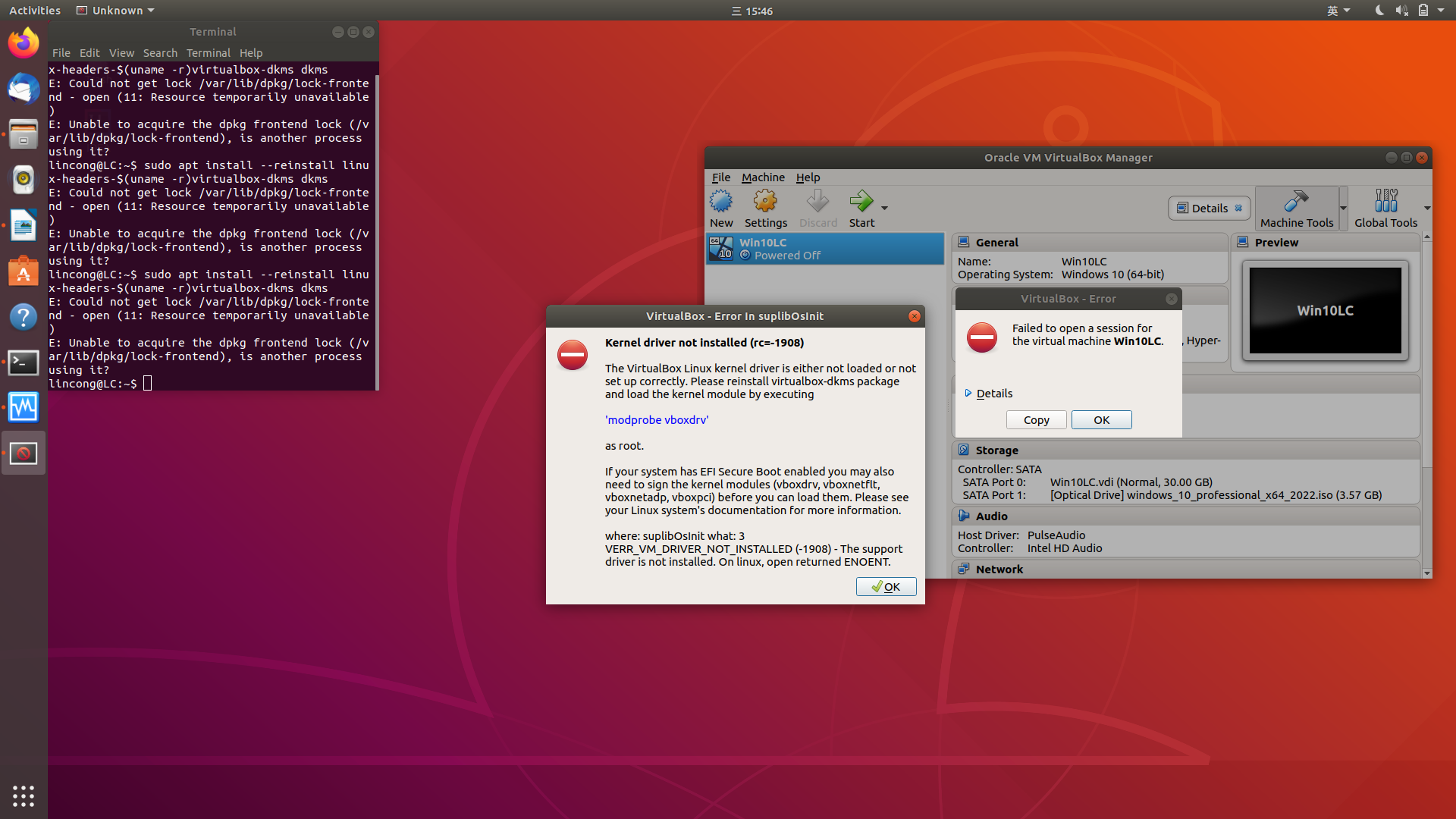Expand the Start button dropdown arrow
Viewport: 1456px width, 819px height.
pos(884,208)
